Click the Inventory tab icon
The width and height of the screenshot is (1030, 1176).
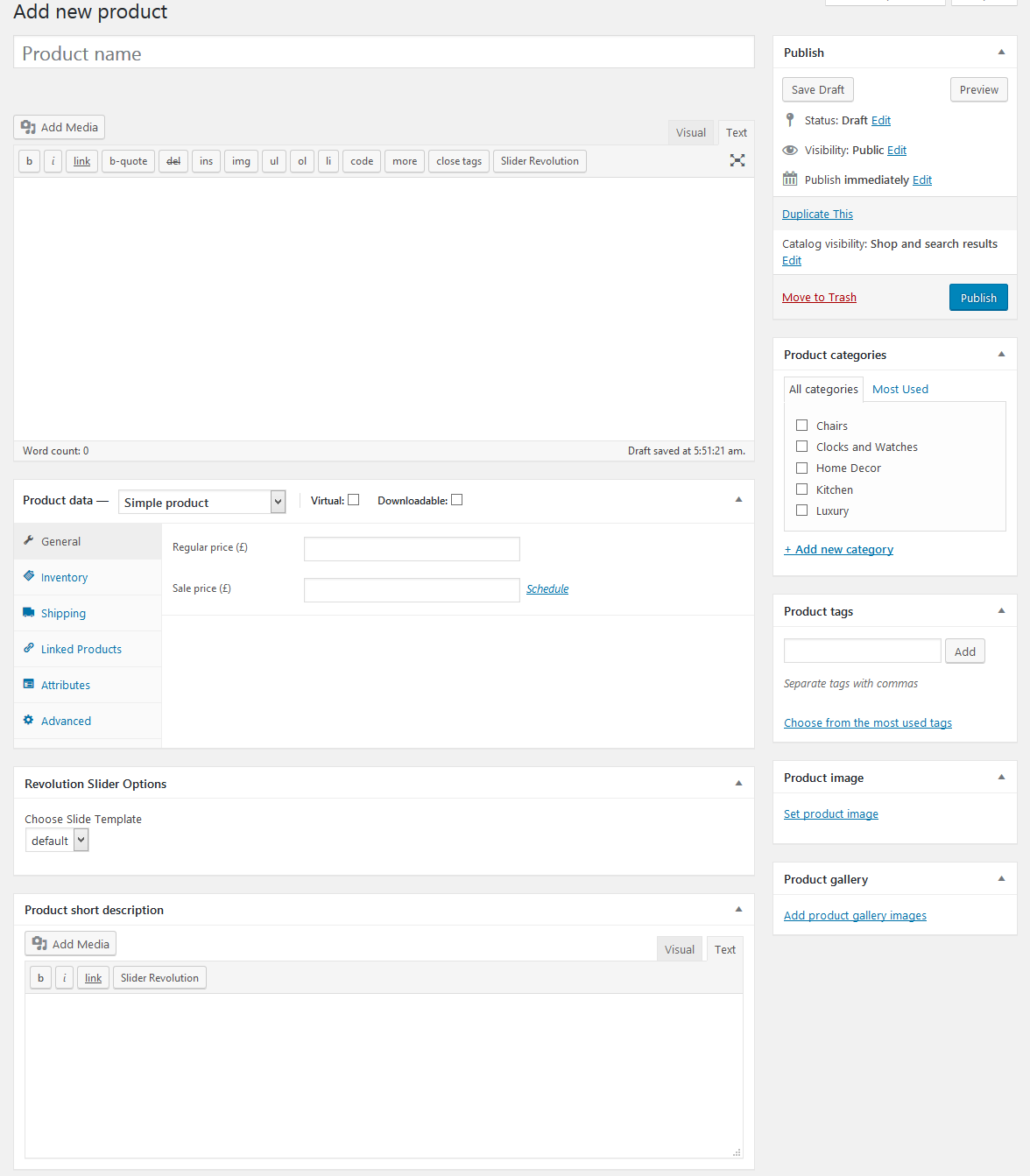click(29, 577)
